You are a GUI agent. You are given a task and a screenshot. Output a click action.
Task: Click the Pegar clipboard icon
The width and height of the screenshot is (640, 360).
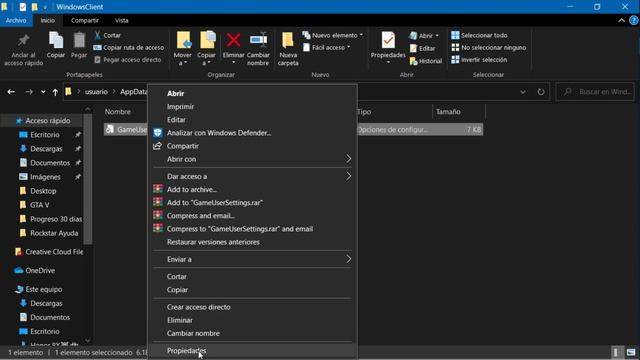(x=79, y=41)
